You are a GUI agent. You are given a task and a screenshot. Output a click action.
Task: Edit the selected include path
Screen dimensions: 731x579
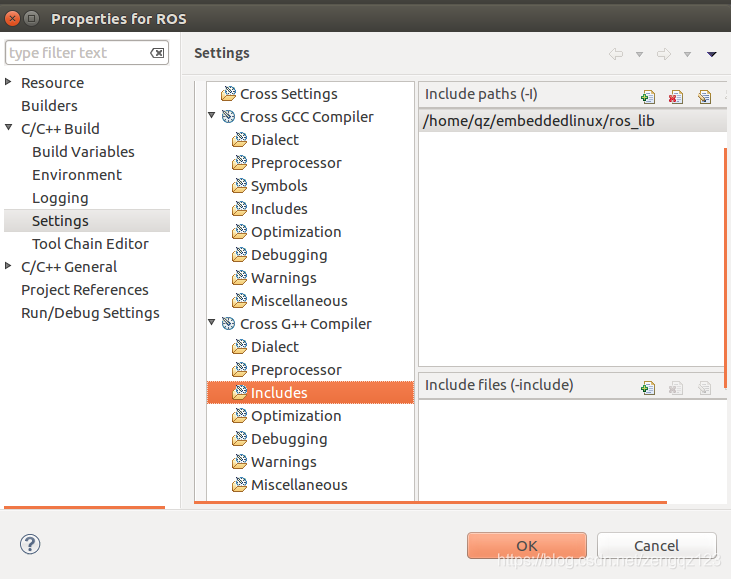[704, 96]
